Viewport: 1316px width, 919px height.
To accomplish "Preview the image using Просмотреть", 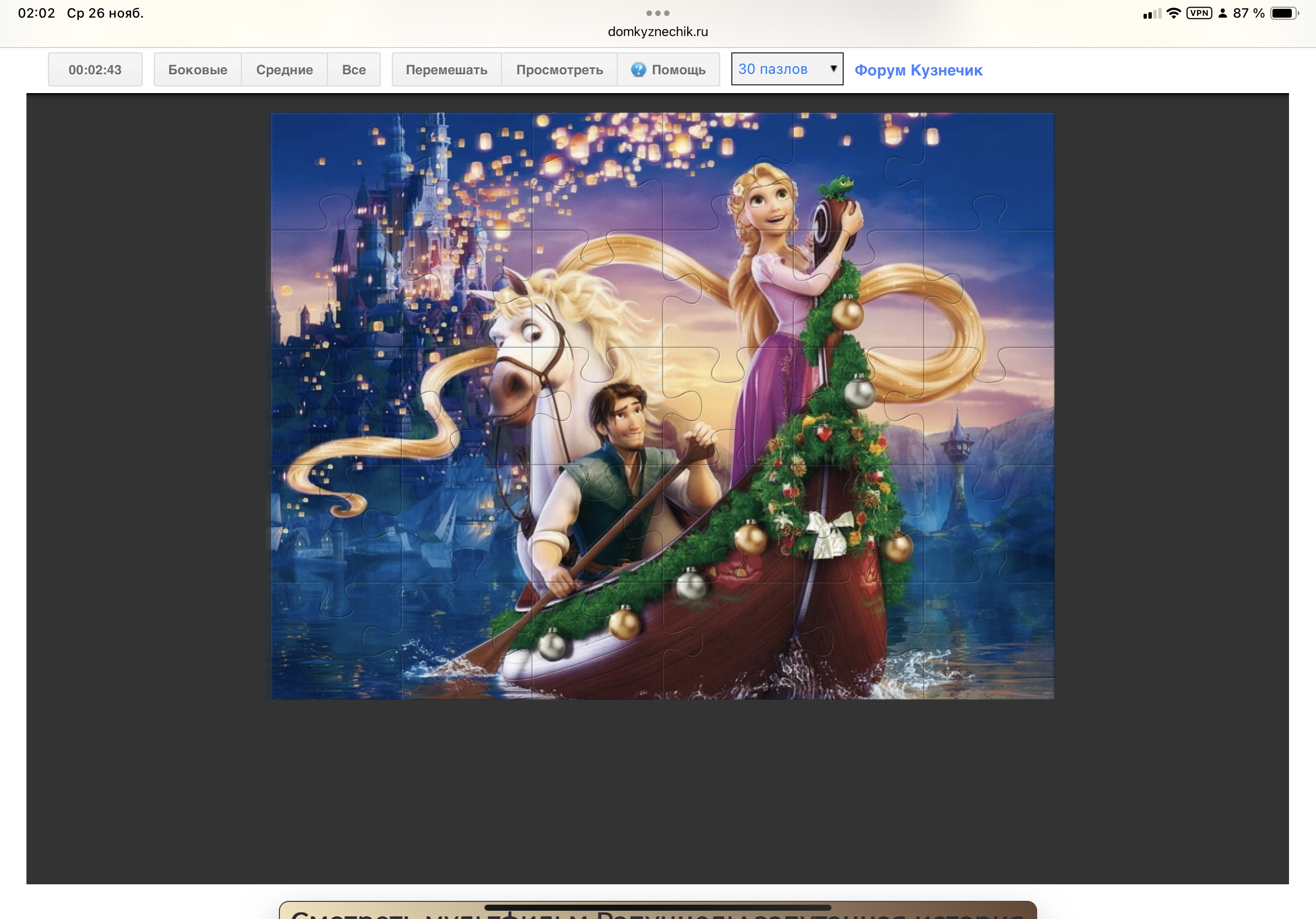I will (x=559, y=69).
